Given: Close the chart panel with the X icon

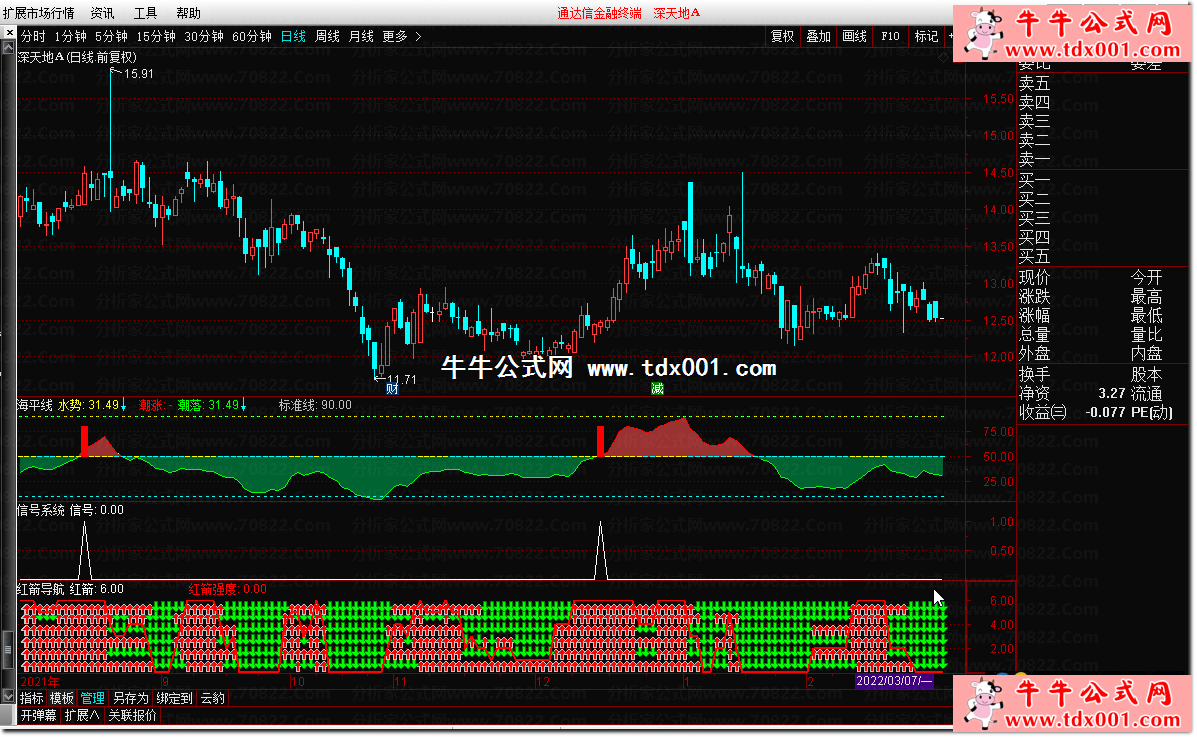Looking at the screenshot, I should 9,34.
